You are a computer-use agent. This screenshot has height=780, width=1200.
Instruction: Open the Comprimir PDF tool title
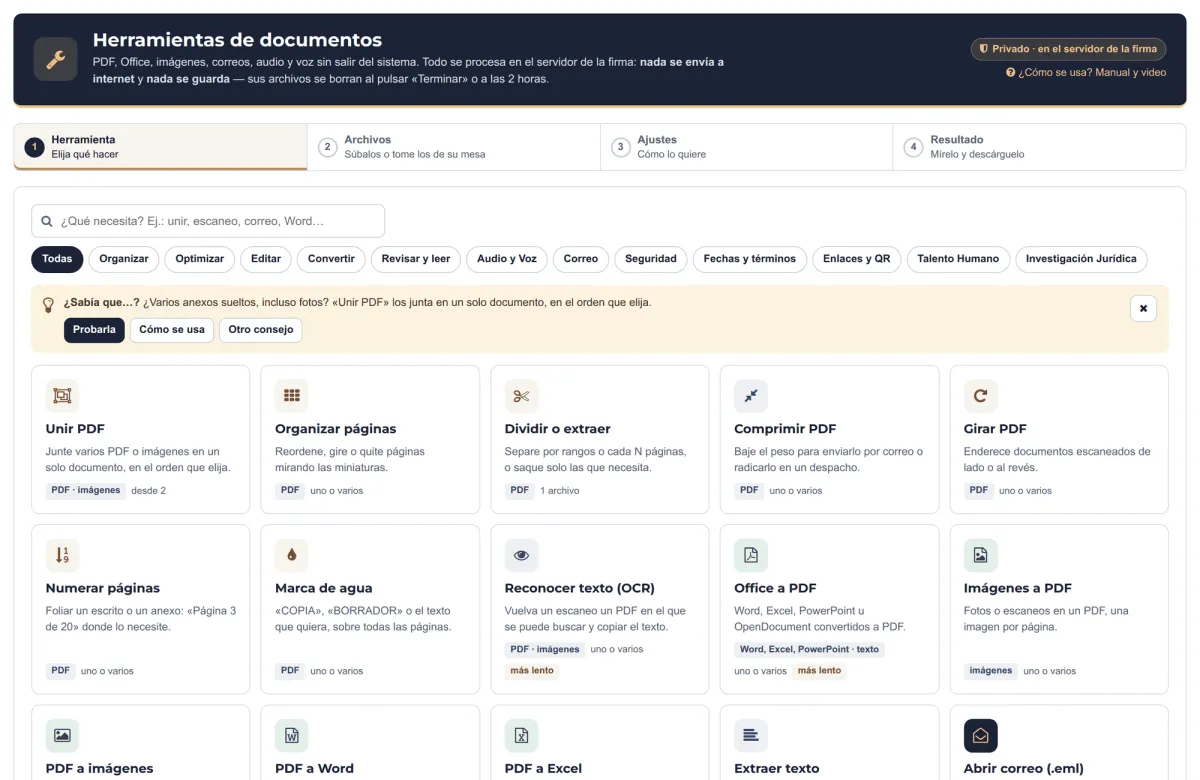(x=785, y=429)
